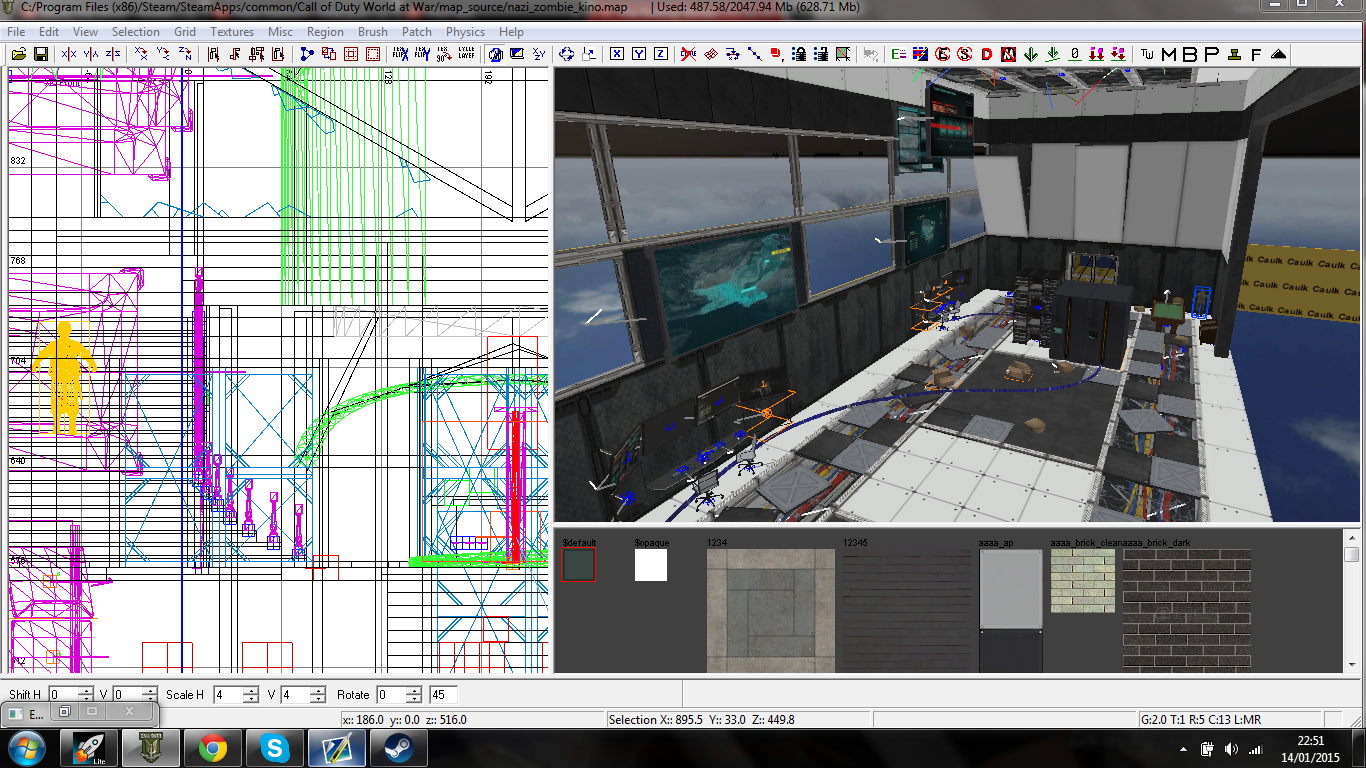This screenshot has width=1366, height=768.
Task: Open the Patch menu
Action: [x=417, y=31]
